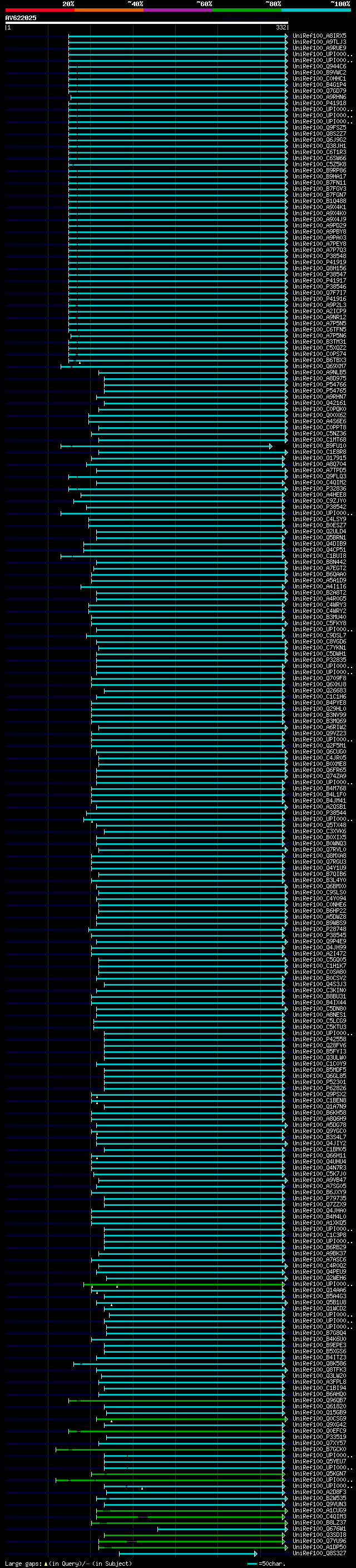Select hit label UniRef100_C1MT68

tap(319, 439)
